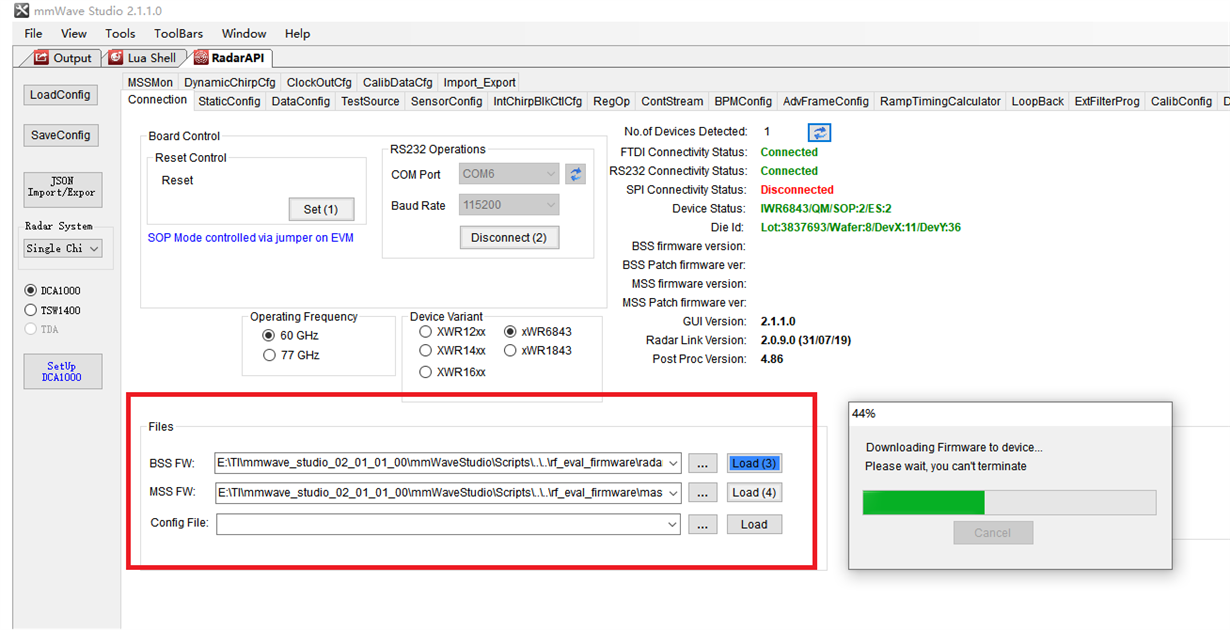Select the Connection tab
This screenshot has height=630, width=1230.
coord(157,100)
